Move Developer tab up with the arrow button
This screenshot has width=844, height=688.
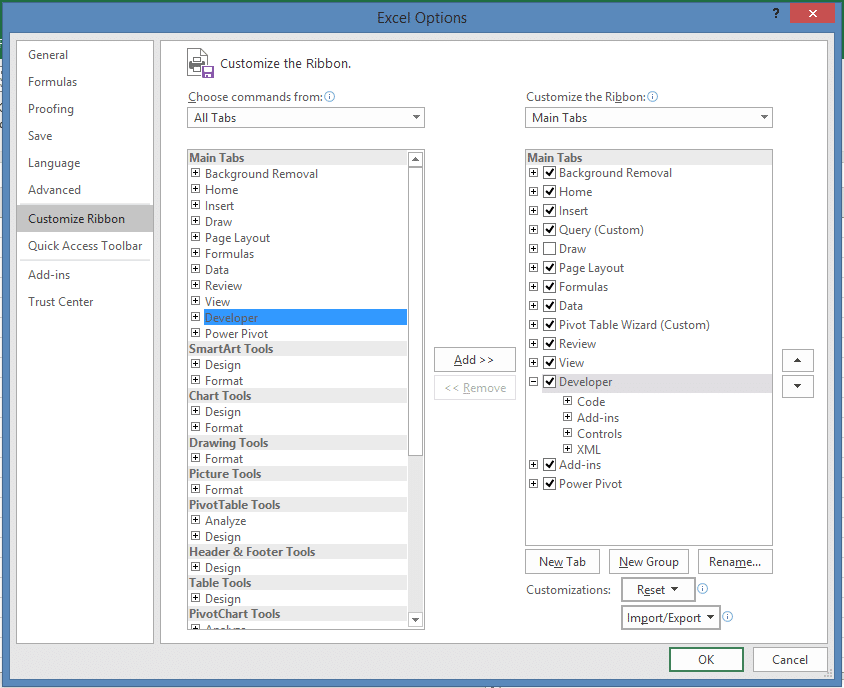click(x=797, y=360)
